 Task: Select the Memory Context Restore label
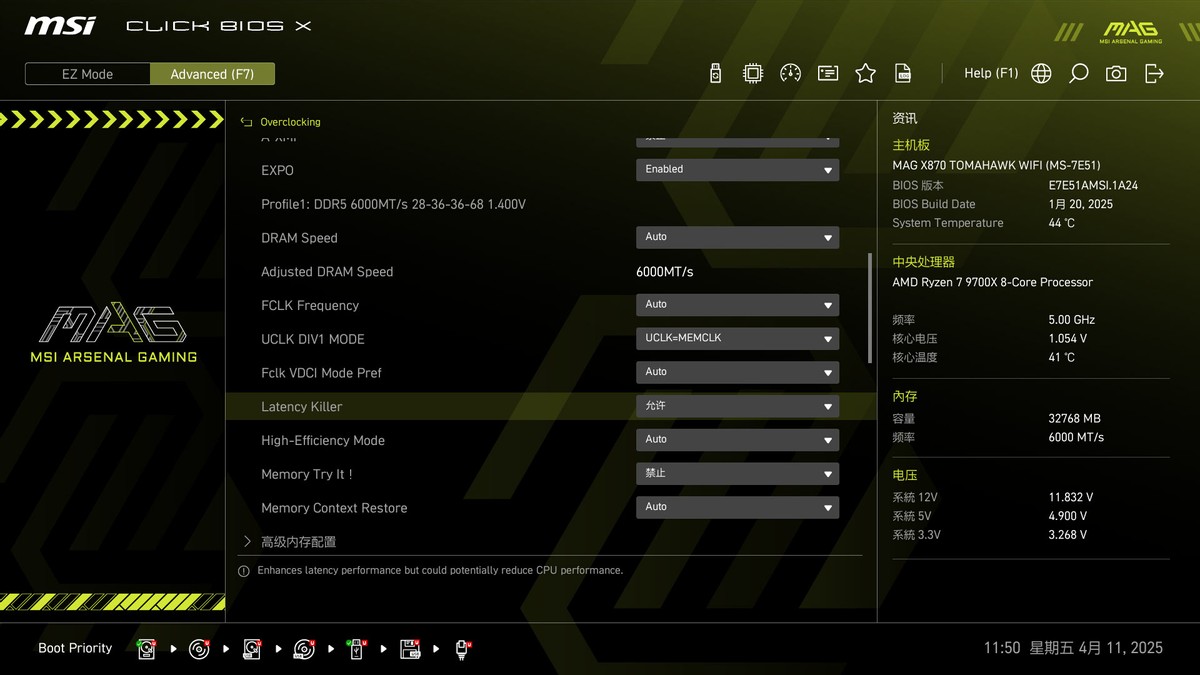(334, 508)
